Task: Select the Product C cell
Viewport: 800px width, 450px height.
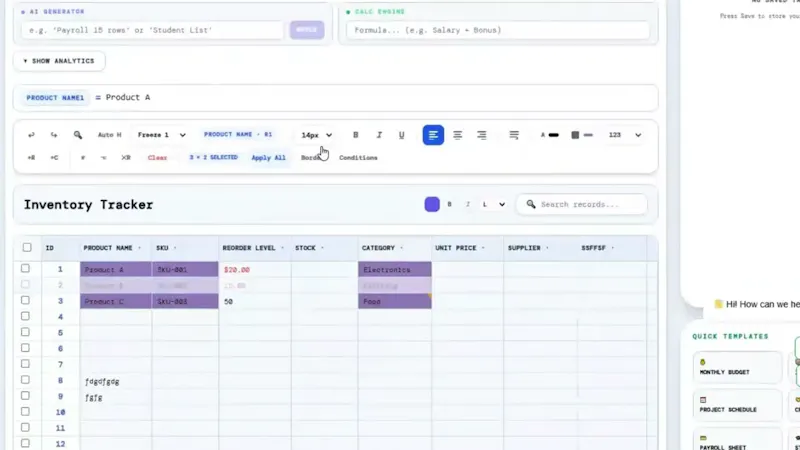Action: 116,301
